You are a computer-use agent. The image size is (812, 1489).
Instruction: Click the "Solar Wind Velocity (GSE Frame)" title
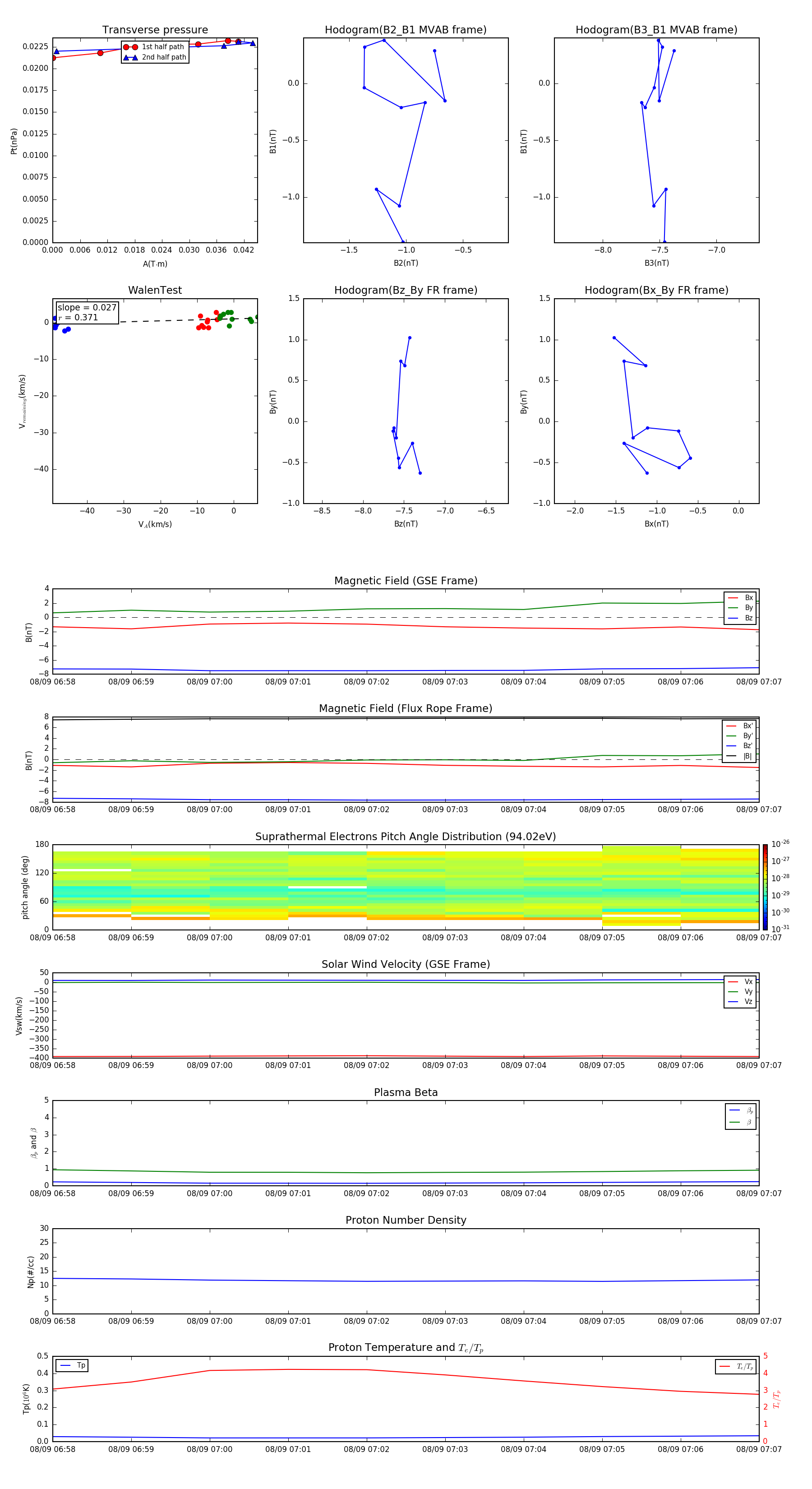coord(406,965)
